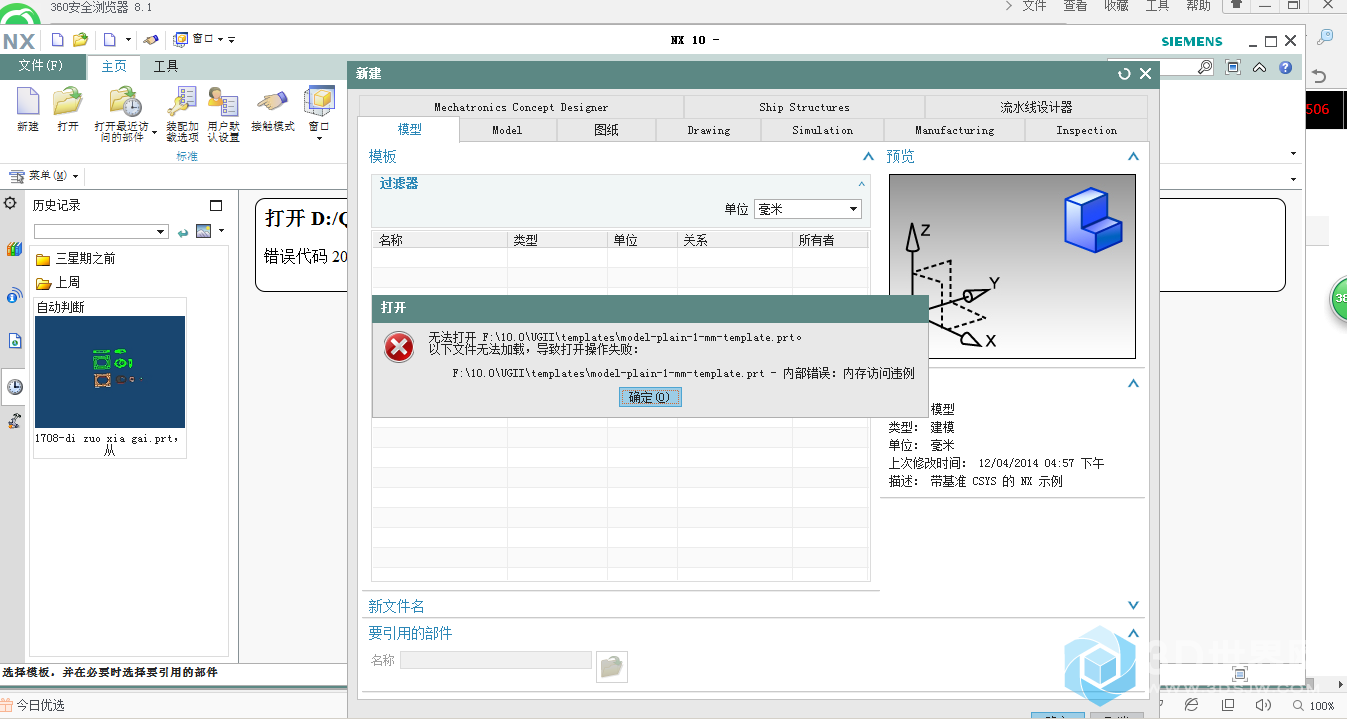Open the document page icon in resource bar
This screenshot has width=1347, height=720.
[14, 341]
